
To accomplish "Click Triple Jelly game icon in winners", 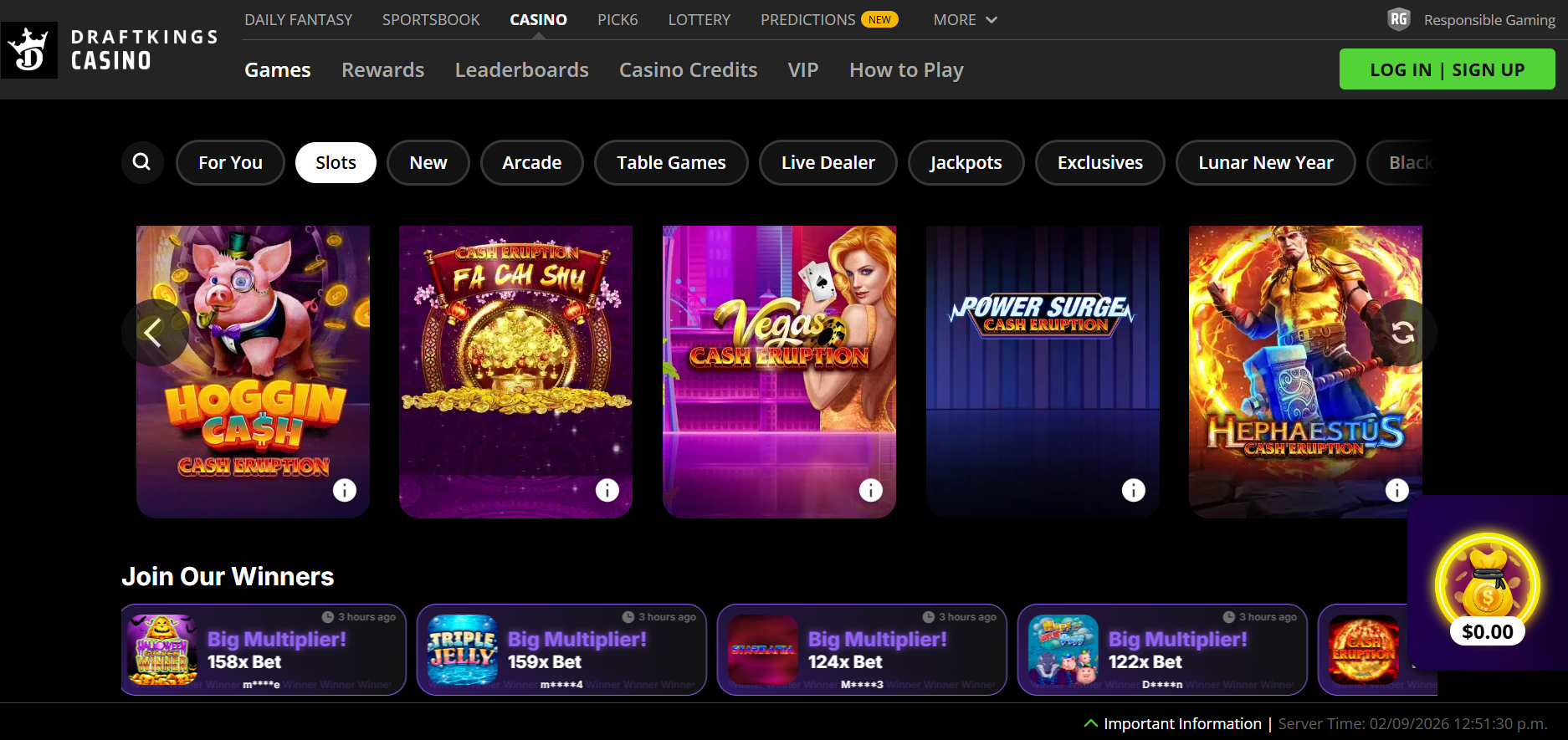I will tap(463, 650).
